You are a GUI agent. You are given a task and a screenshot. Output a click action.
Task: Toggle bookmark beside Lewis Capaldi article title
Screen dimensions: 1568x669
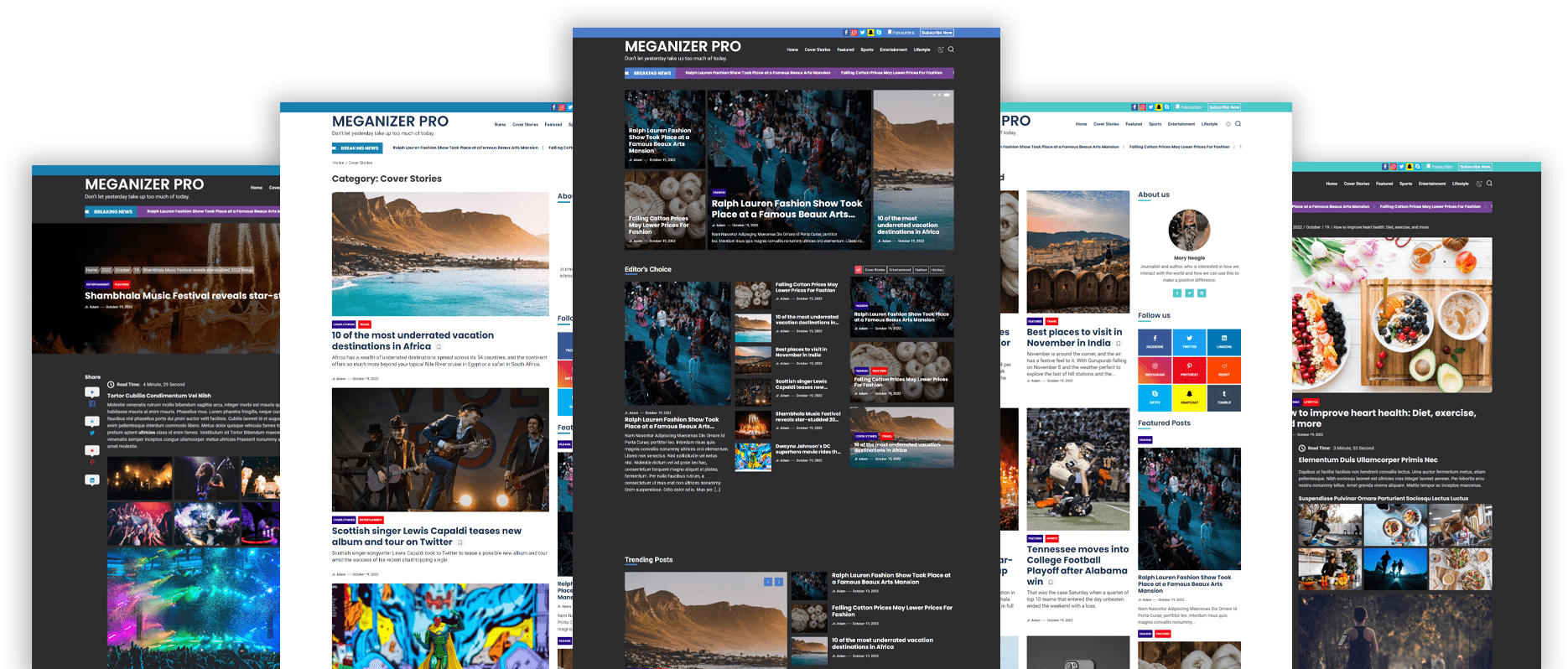(459, 542)
